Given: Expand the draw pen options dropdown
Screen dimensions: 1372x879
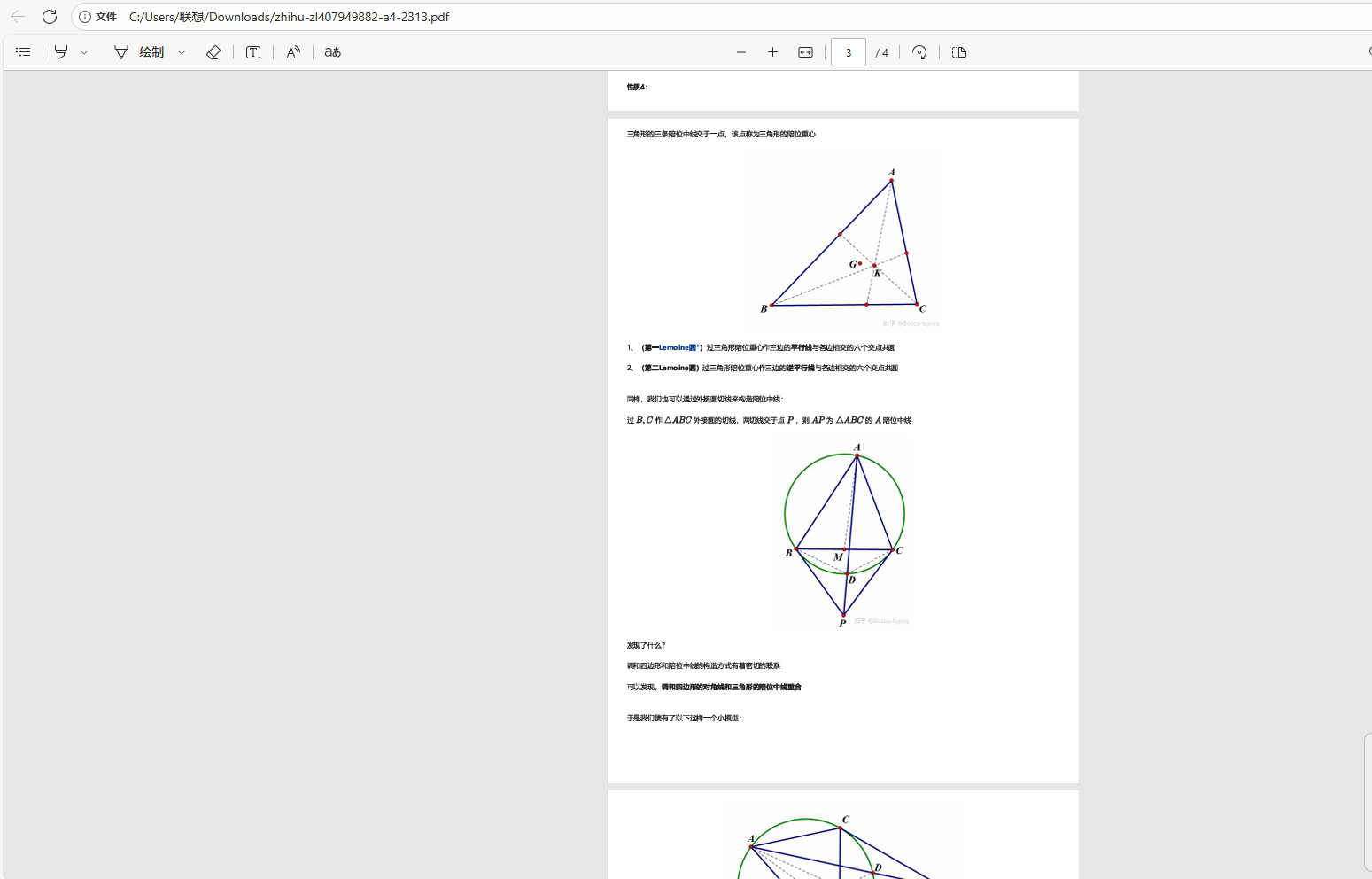Looking at the screenshot, I should pos(182,52).
